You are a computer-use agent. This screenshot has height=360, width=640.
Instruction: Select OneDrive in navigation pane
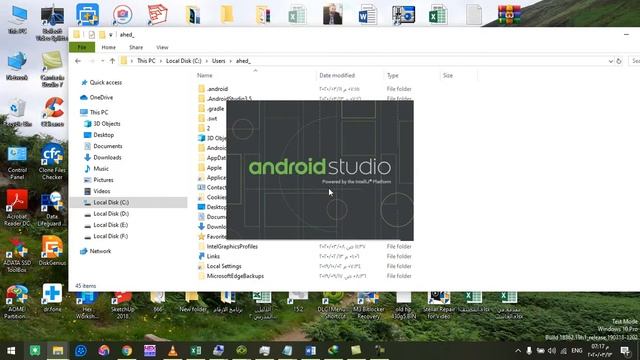[x=101, y=98]
